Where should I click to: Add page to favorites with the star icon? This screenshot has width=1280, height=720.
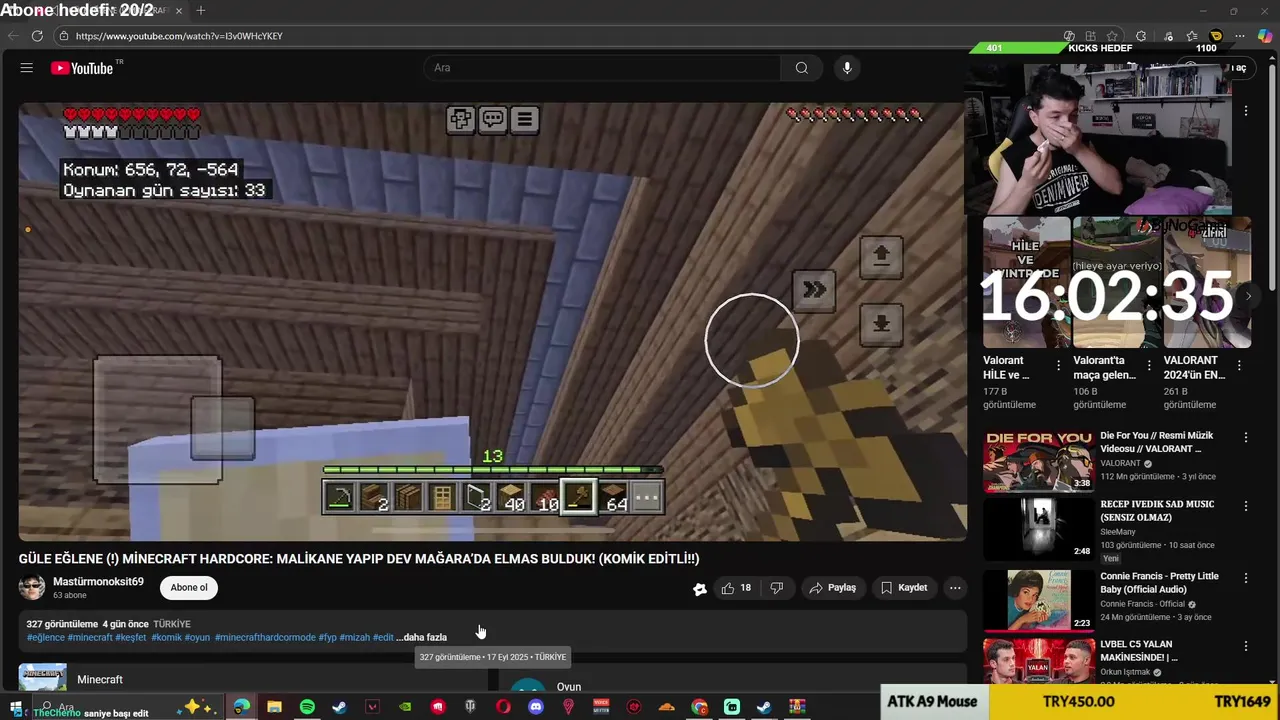(1112, 36)
